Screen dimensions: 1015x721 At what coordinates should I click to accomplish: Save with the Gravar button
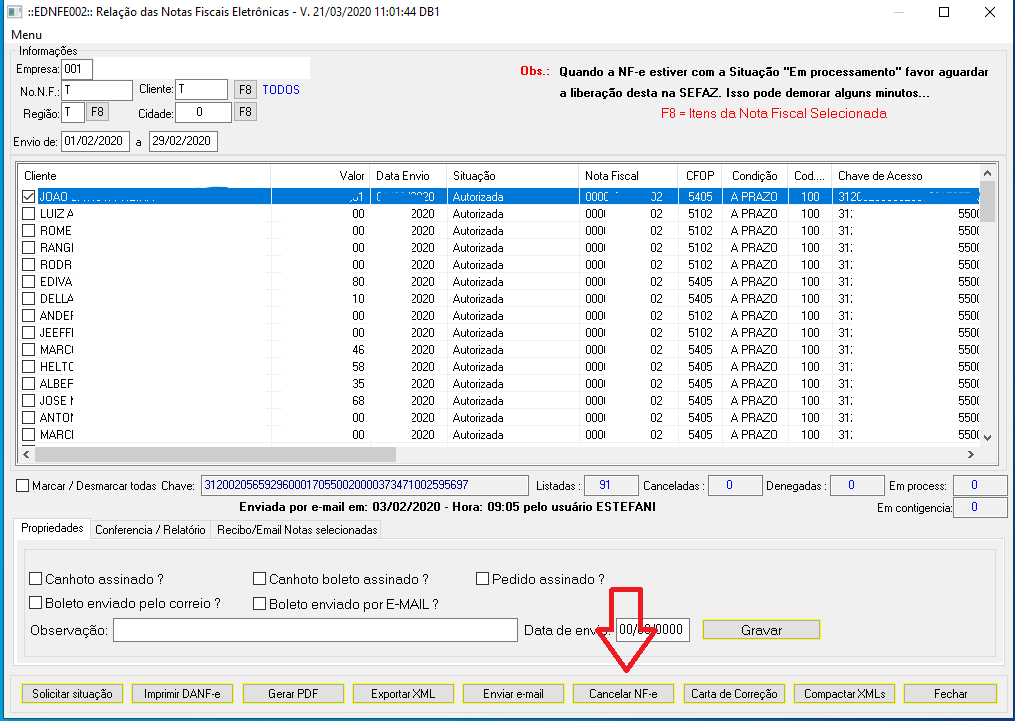(761, 630)
